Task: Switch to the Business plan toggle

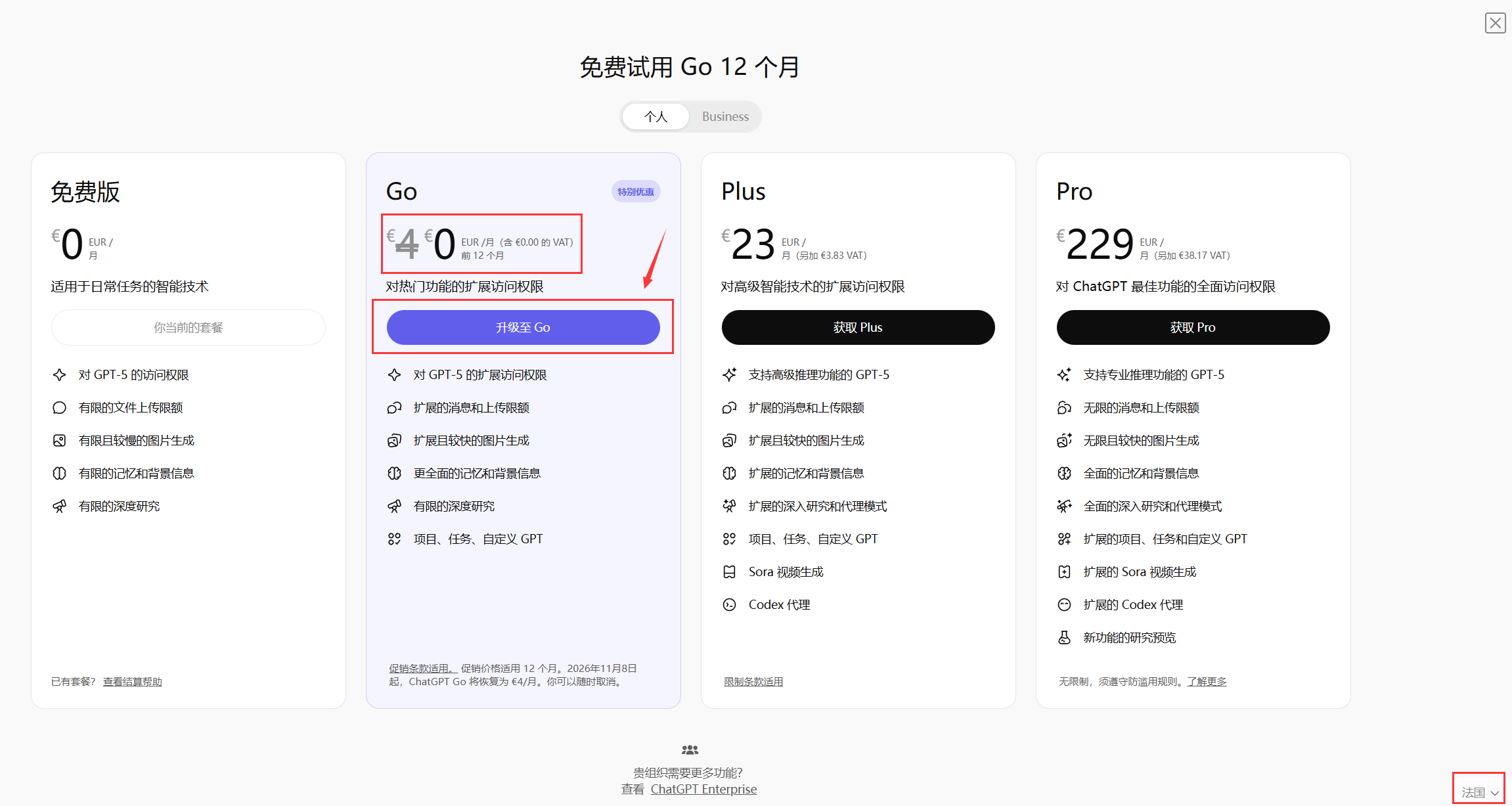Action: [725, 117]
